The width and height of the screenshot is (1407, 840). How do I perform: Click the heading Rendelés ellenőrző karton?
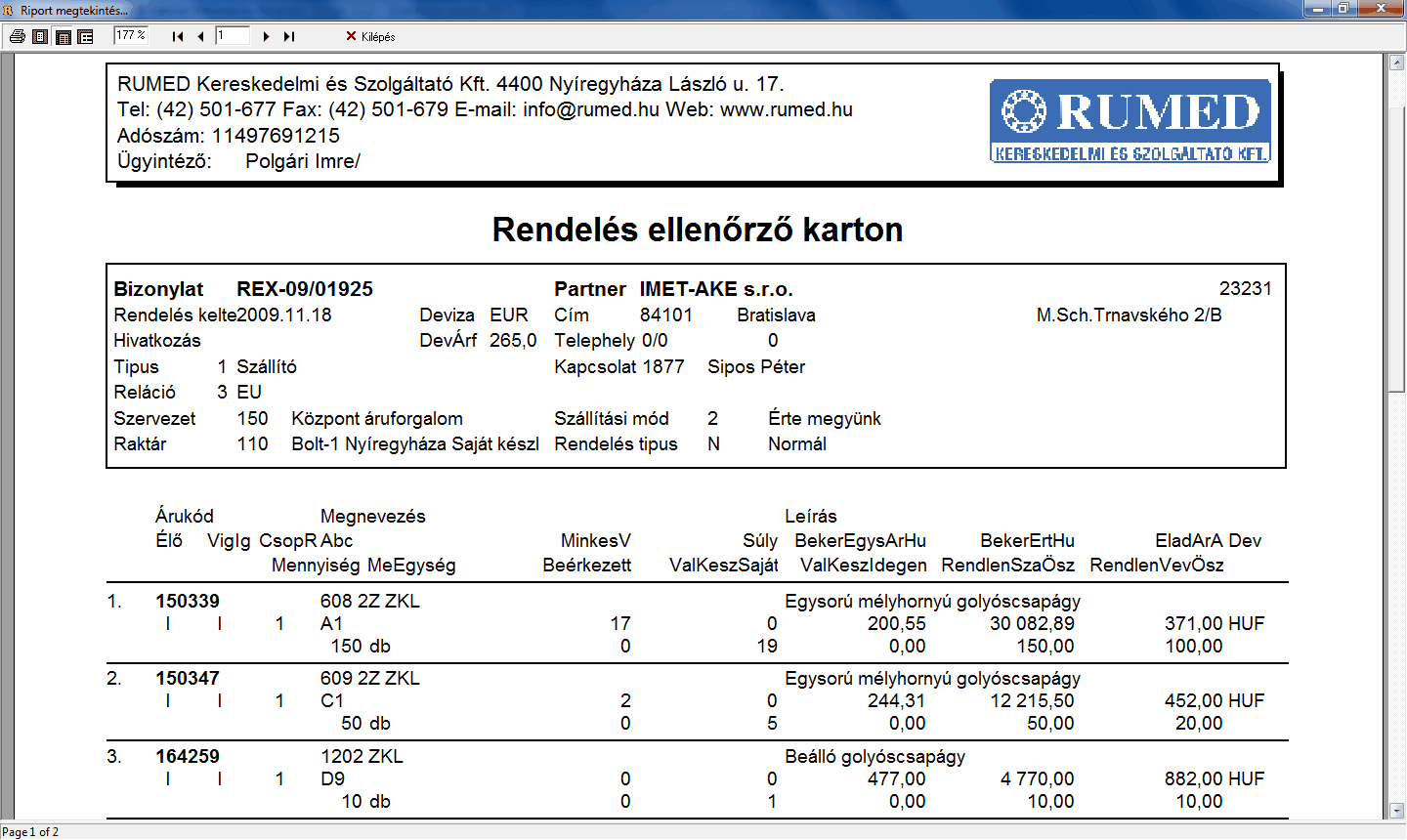point(698,230)
